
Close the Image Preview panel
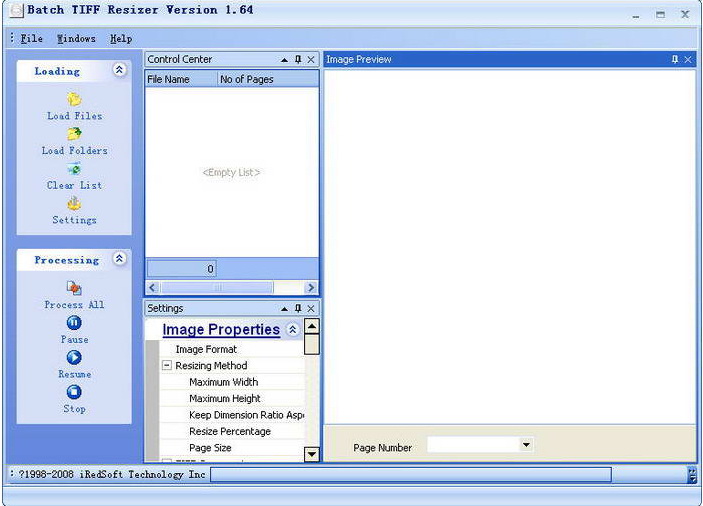(x=688, y=59)
